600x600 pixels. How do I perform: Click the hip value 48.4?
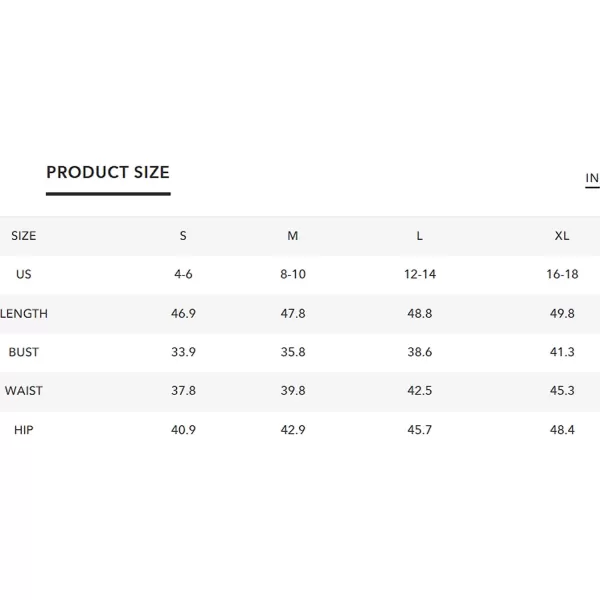(x=562, y=430)
